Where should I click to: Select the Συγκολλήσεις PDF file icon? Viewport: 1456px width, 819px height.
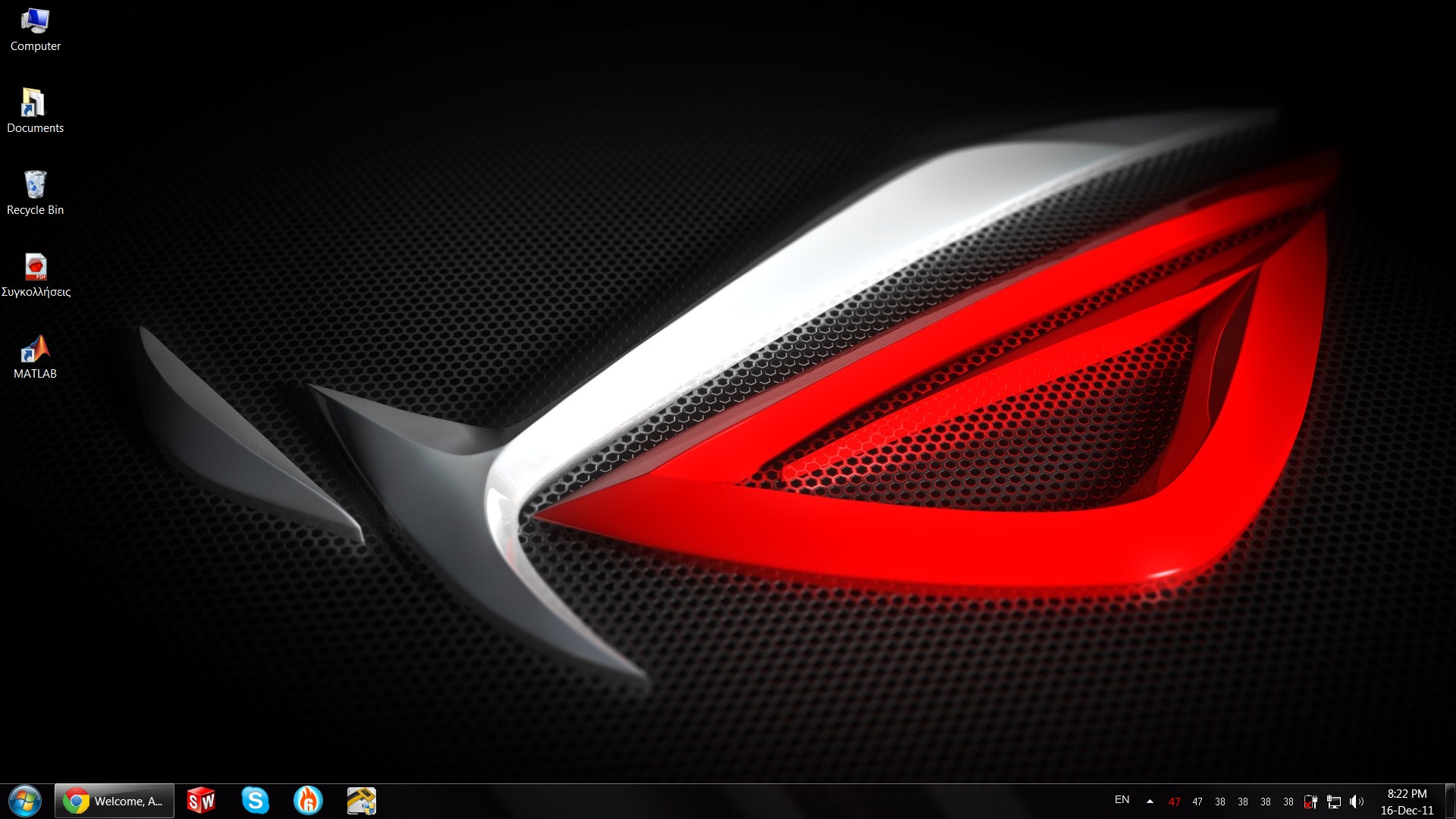click(x=36, y=268)
